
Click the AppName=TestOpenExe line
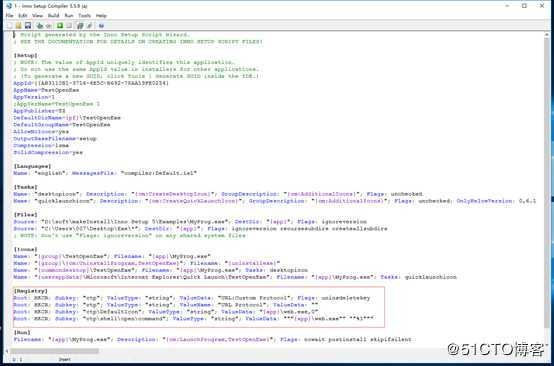[46, 90]
